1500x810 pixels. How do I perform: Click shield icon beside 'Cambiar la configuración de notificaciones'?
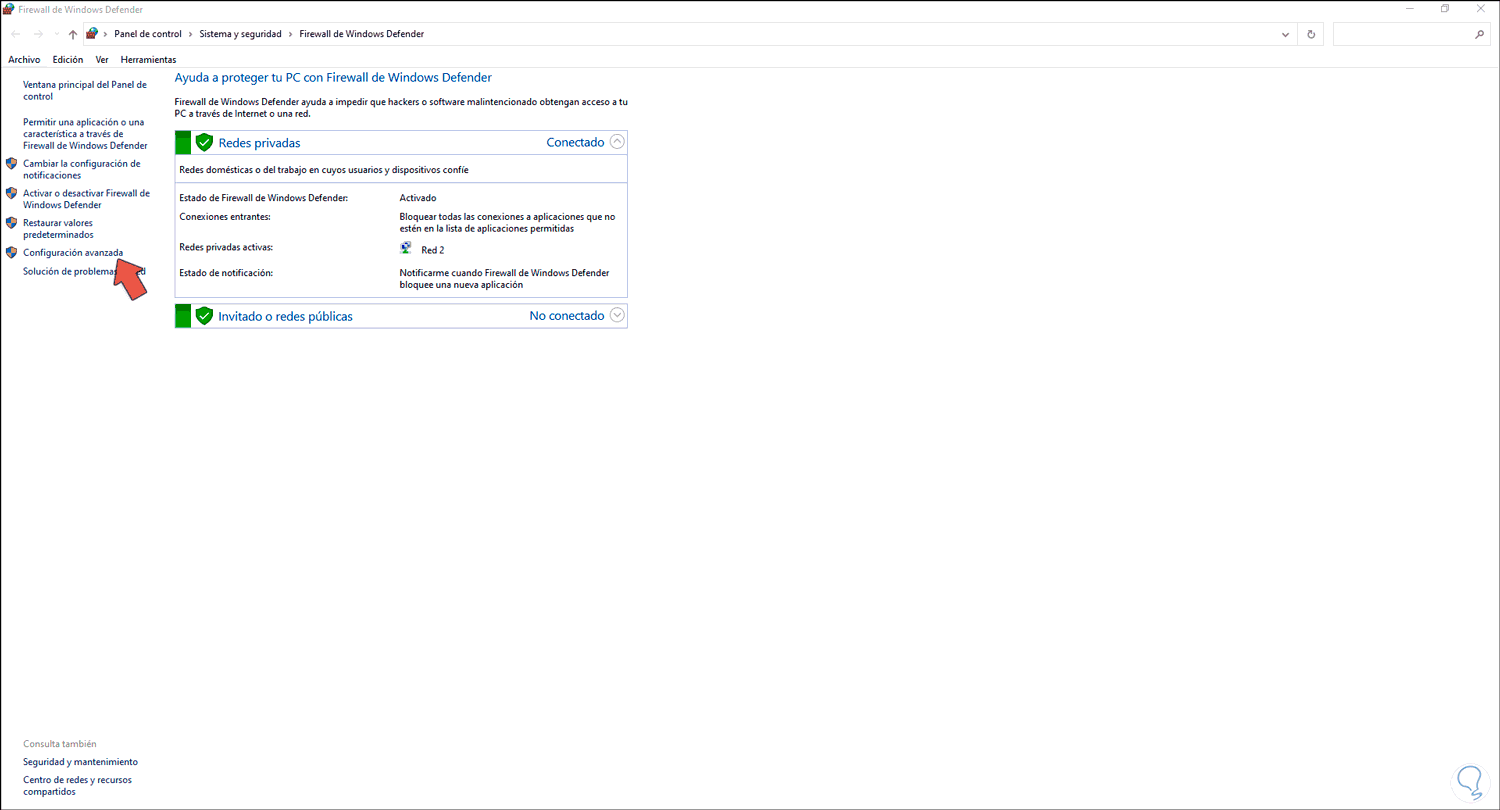coord(11,163)
